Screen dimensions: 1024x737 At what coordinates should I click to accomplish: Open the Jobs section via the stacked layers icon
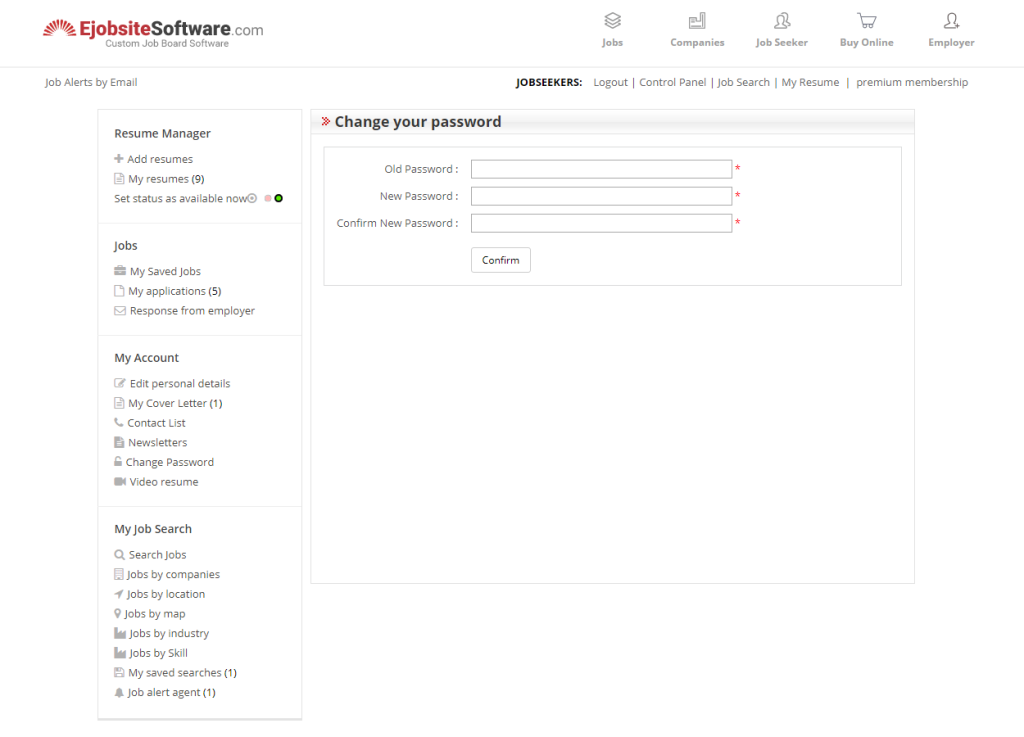612,20
